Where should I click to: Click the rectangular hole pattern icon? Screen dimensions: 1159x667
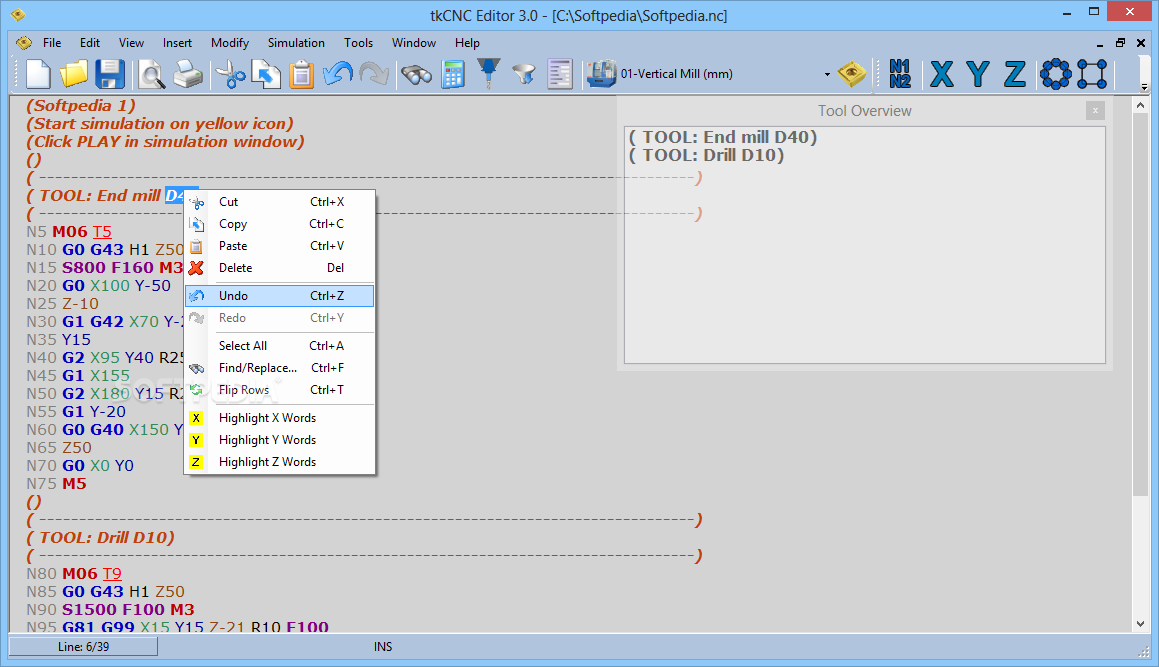(x=1092, y=74)
